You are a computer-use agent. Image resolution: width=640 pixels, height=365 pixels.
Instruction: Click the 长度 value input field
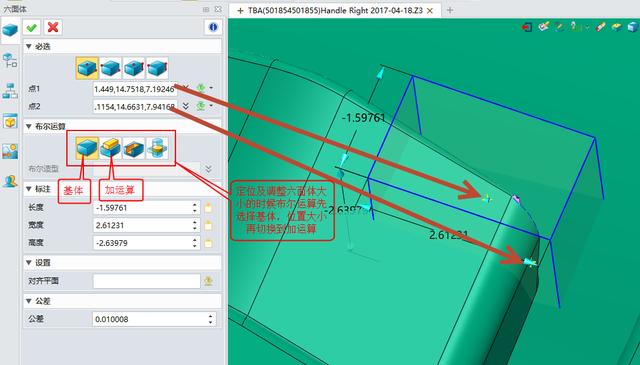coord(143,208)
